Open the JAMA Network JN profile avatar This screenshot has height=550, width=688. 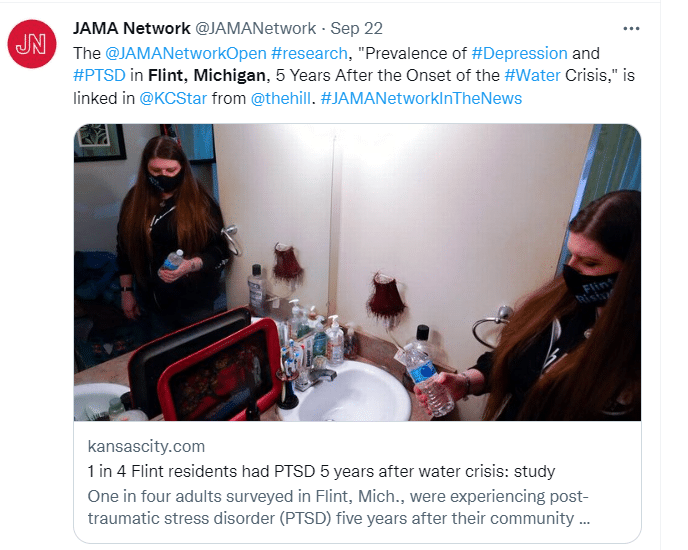pos(32,44)
